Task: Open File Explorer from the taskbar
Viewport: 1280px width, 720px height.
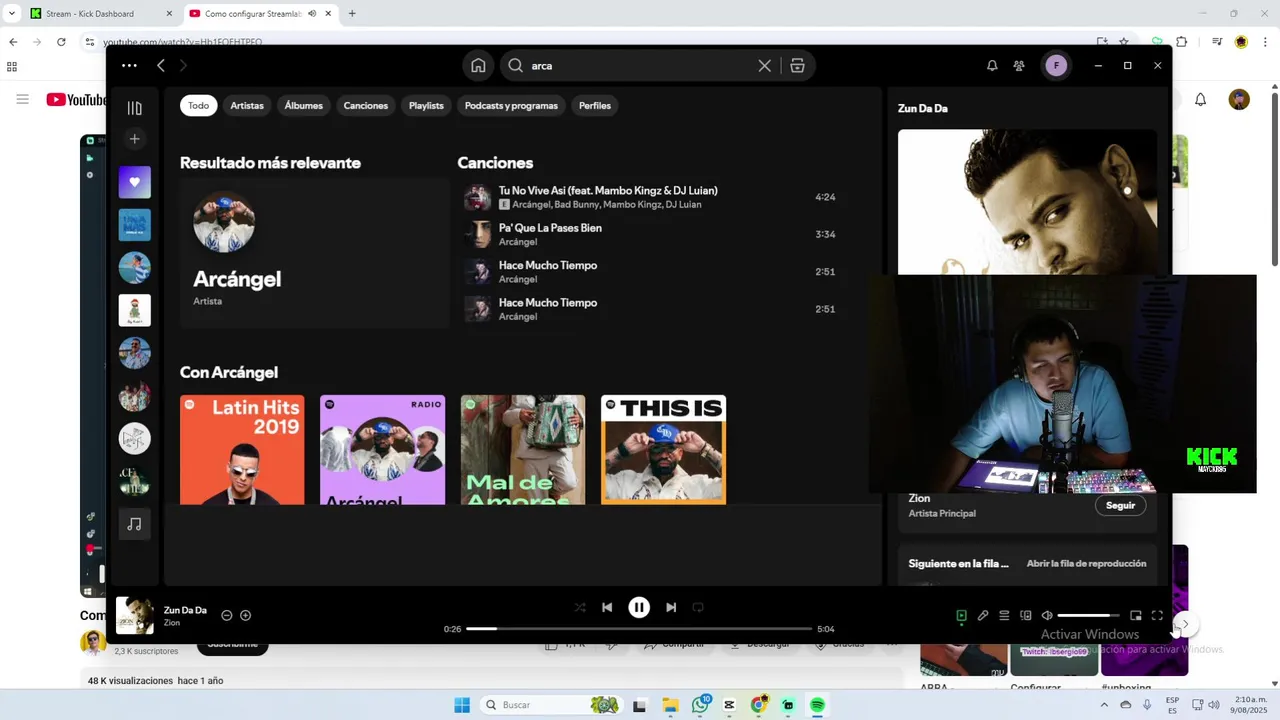Action: [670, 705]
